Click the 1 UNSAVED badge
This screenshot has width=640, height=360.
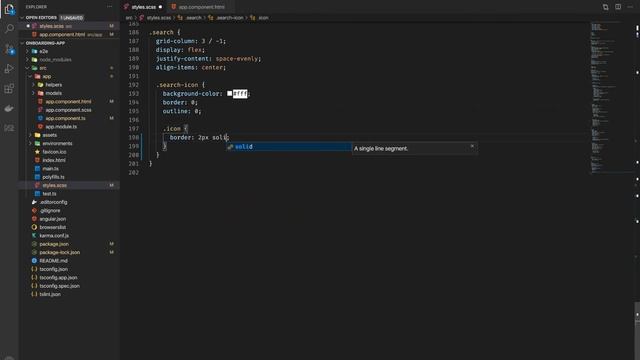point(72,18)
